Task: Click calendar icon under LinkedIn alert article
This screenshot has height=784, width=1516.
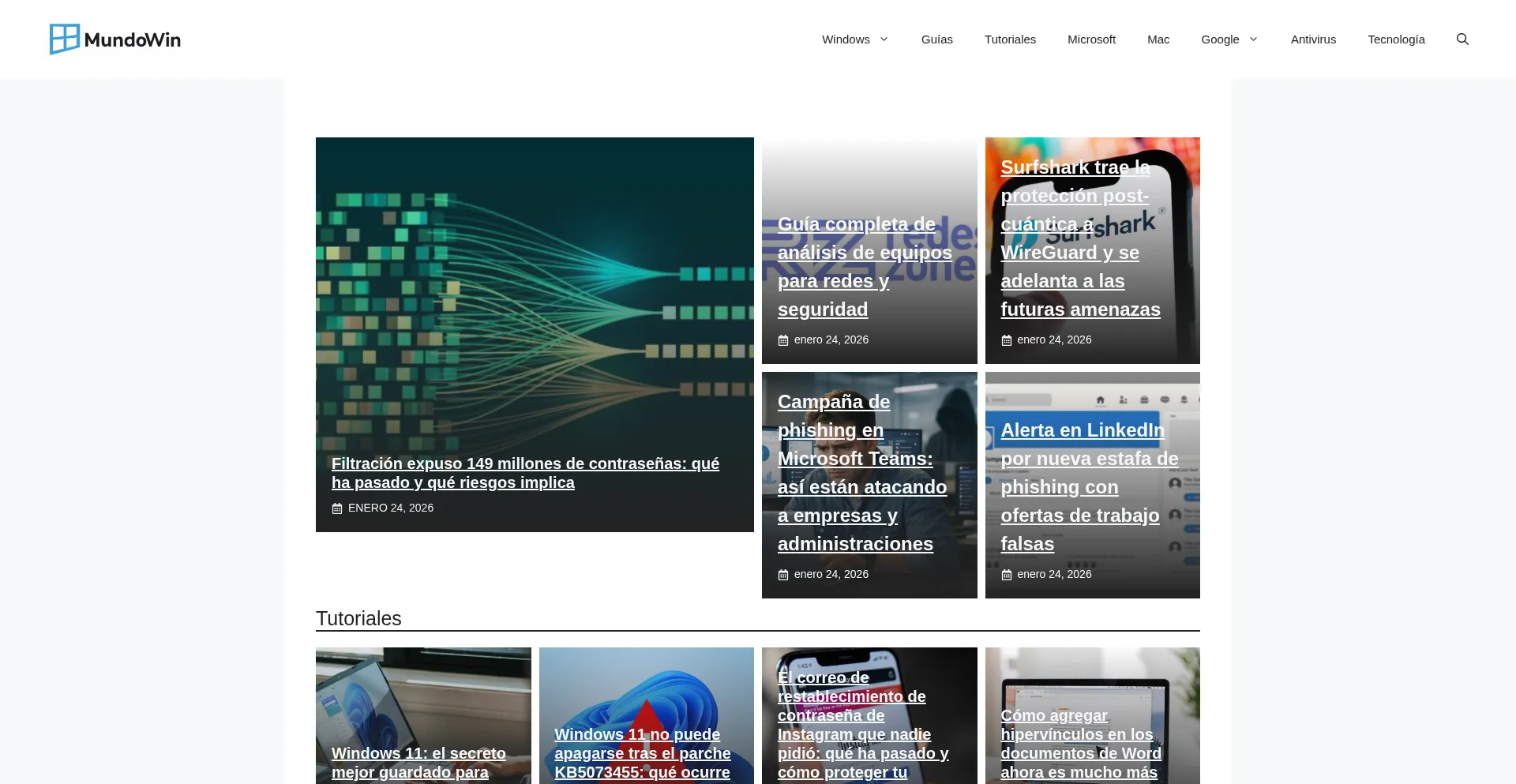Action: (x=1007, y=575)
